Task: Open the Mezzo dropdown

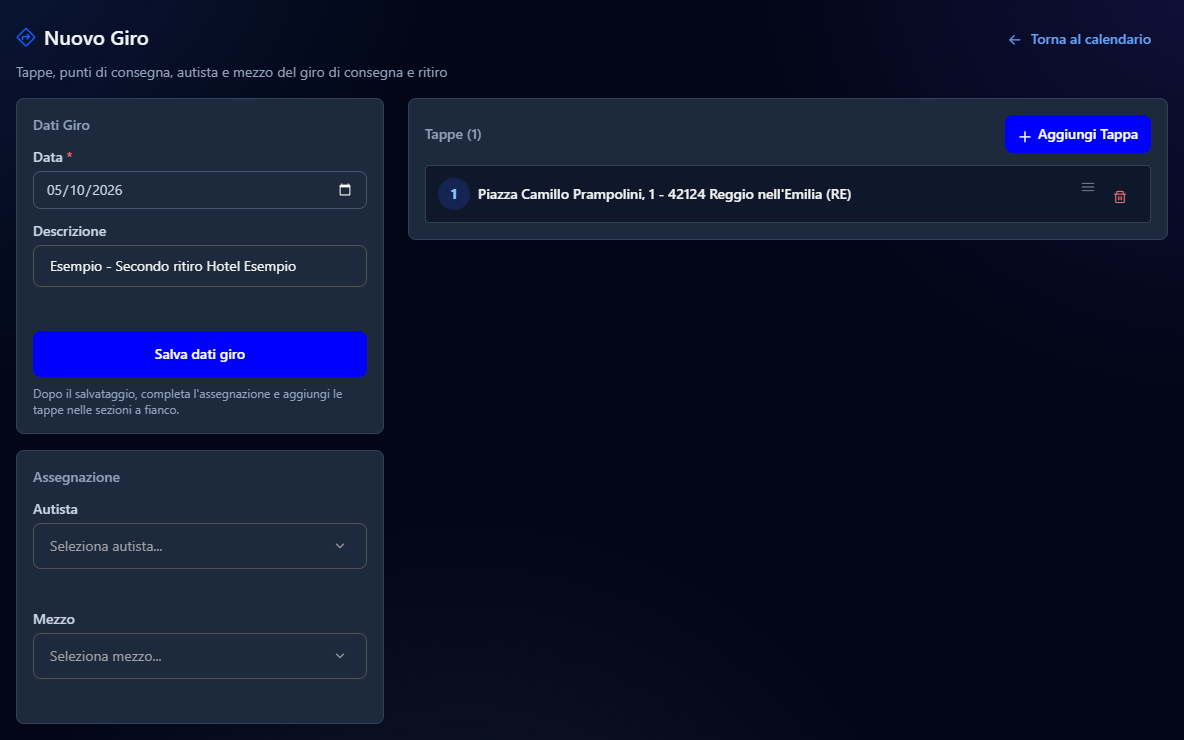Action: [x=200, y=656]
